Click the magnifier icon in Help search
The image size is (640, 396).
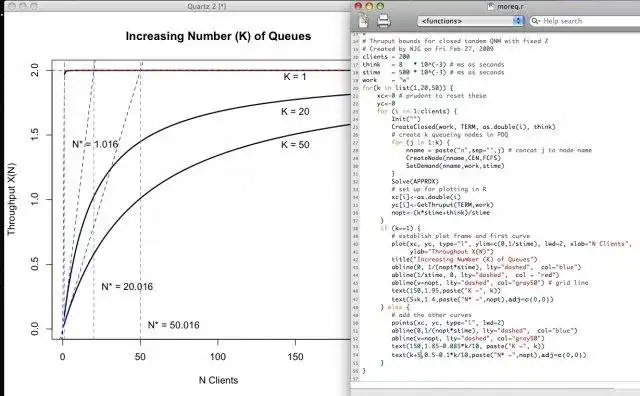[536, 21]
